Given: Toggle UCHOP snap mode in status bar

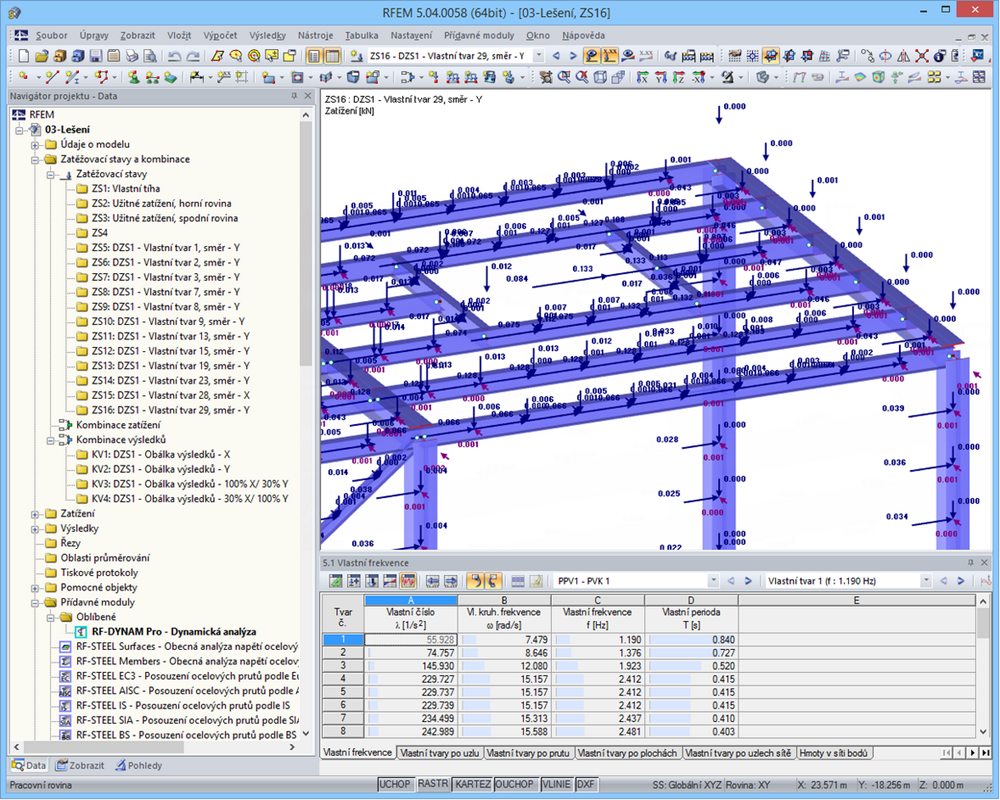Looking at the screenshot, I should pyautogui.click(x=395, y=784).
